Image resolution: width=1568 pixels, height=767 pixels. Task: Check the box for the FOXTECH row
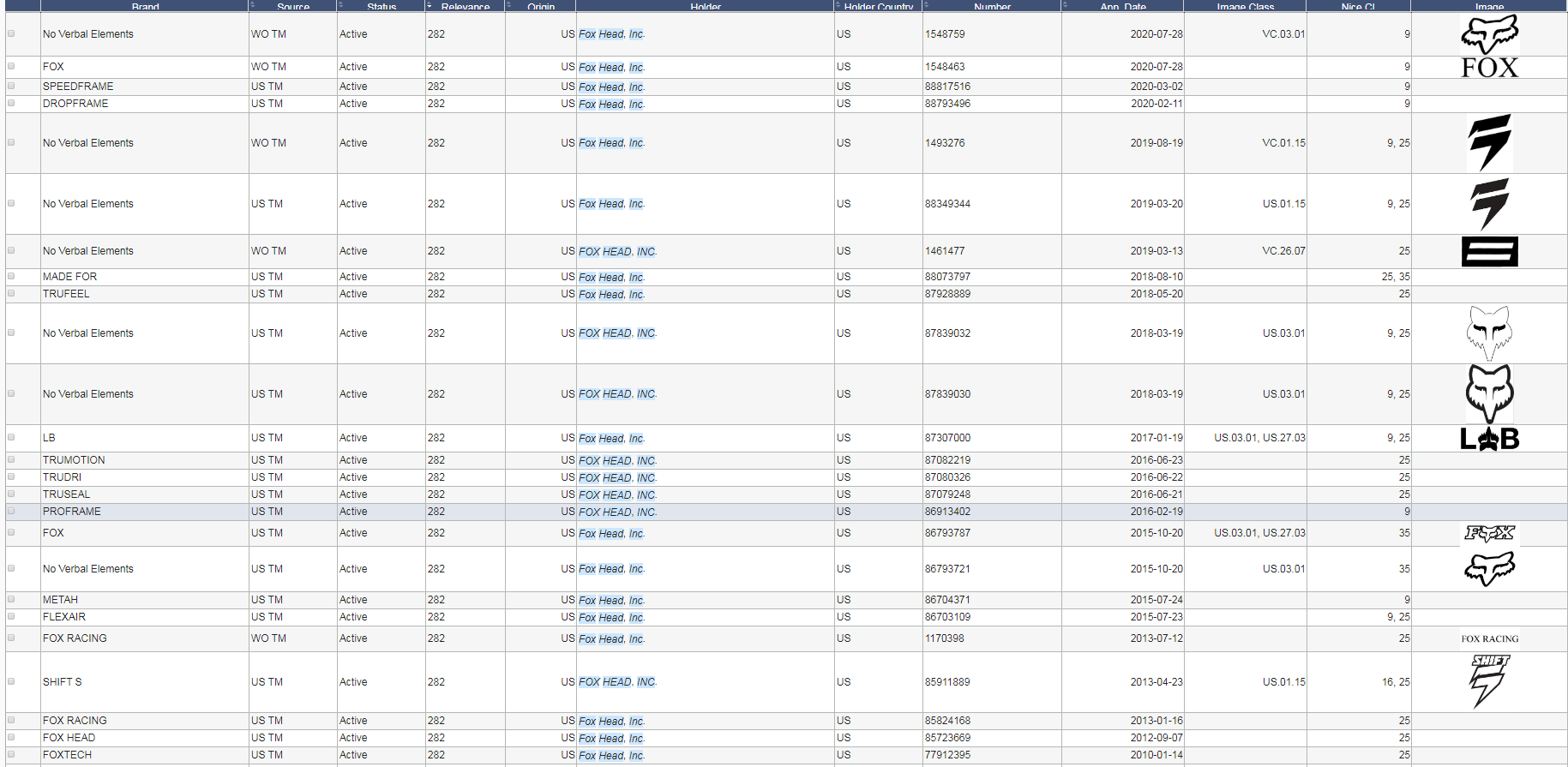pos(11,754)
